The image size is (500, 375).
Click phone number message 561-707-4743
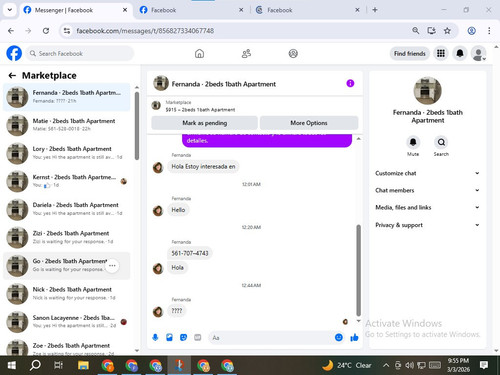click(190, 253)
